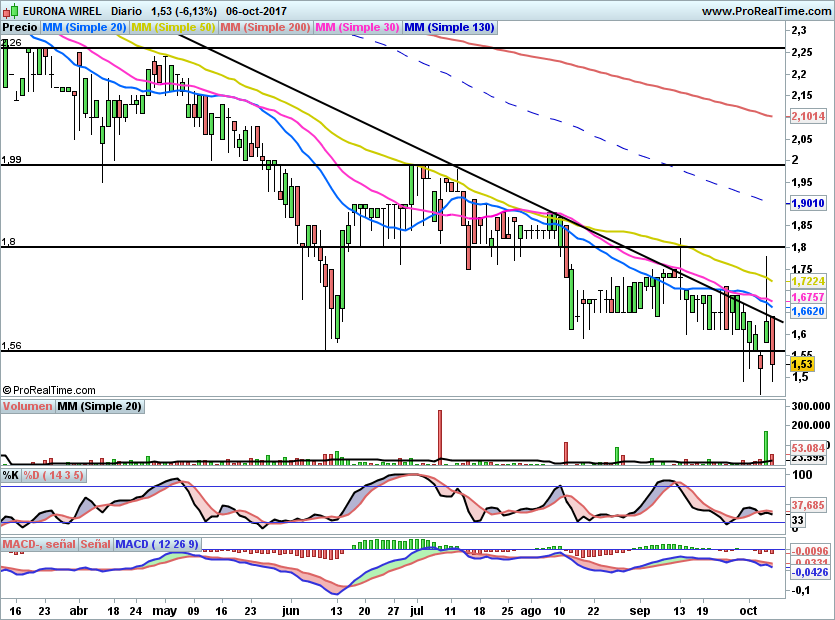Click the 1,6620 moving average value tag

click(808, 311)
